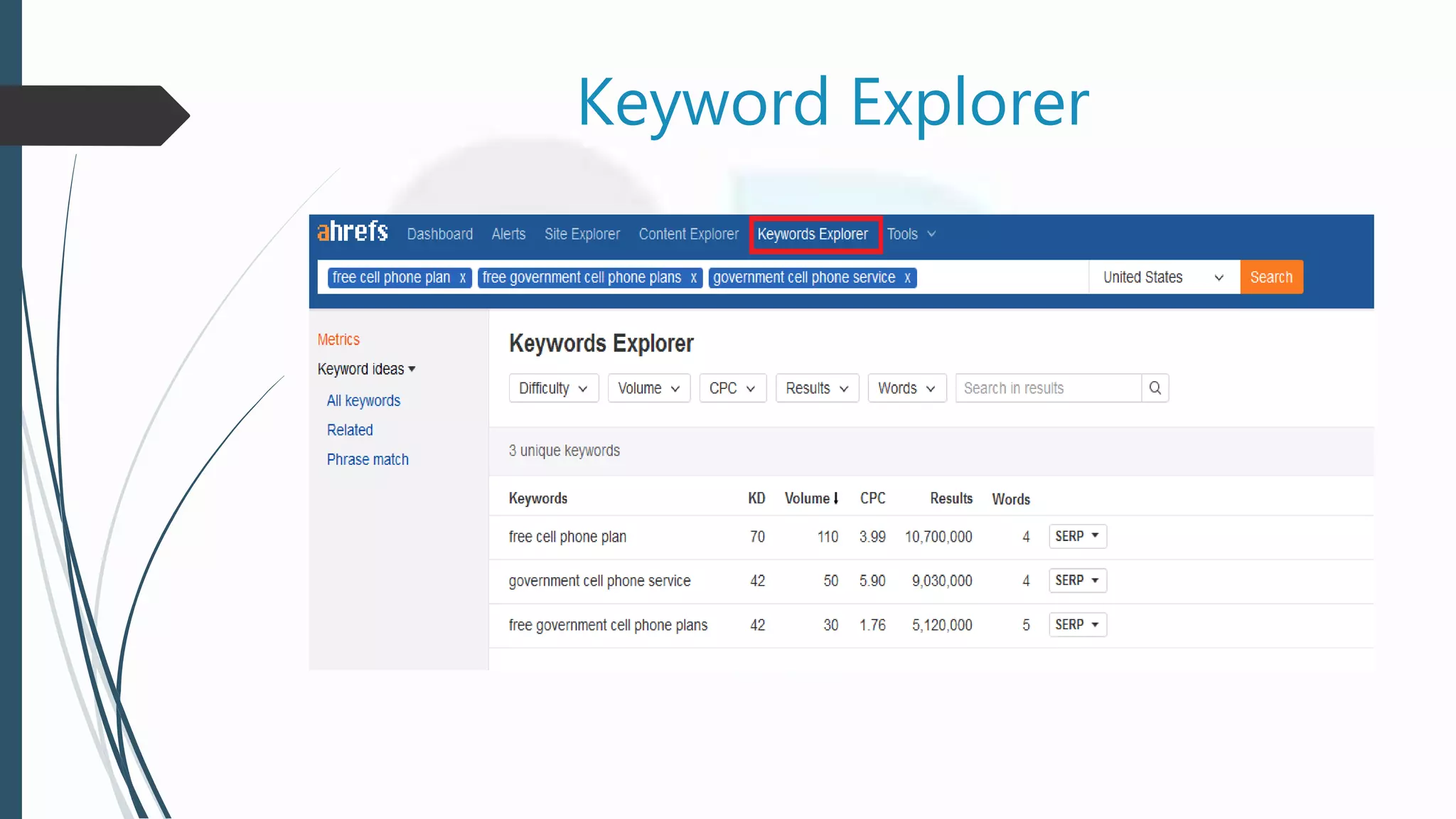Click the Results column header
Viewport: 1456px width, 819px height.
(951, 498)
